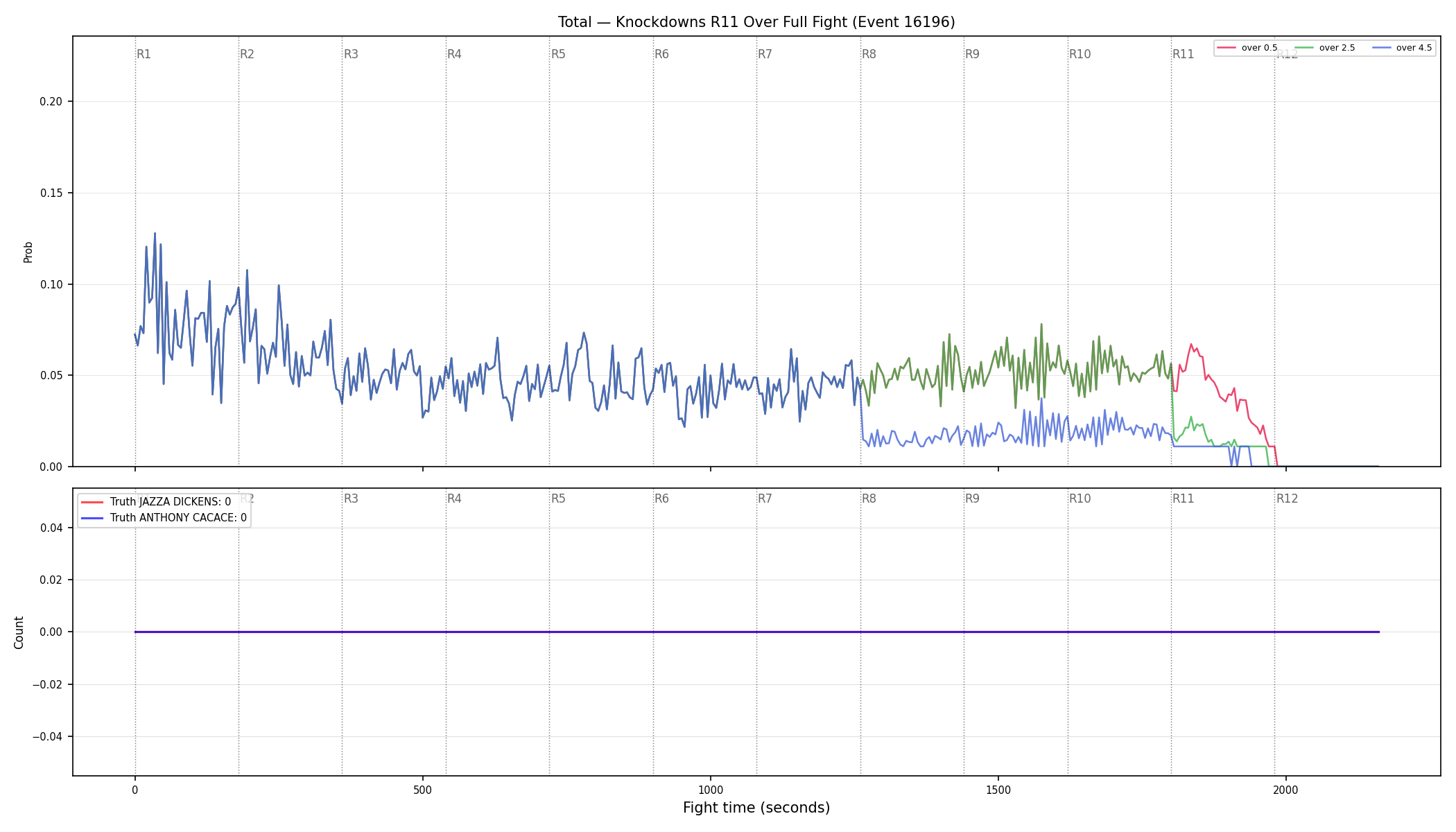Click the 'over 4.5' legend entry
The height and width of the screenshot is (832, 1456).
(x=1402, y=48)
